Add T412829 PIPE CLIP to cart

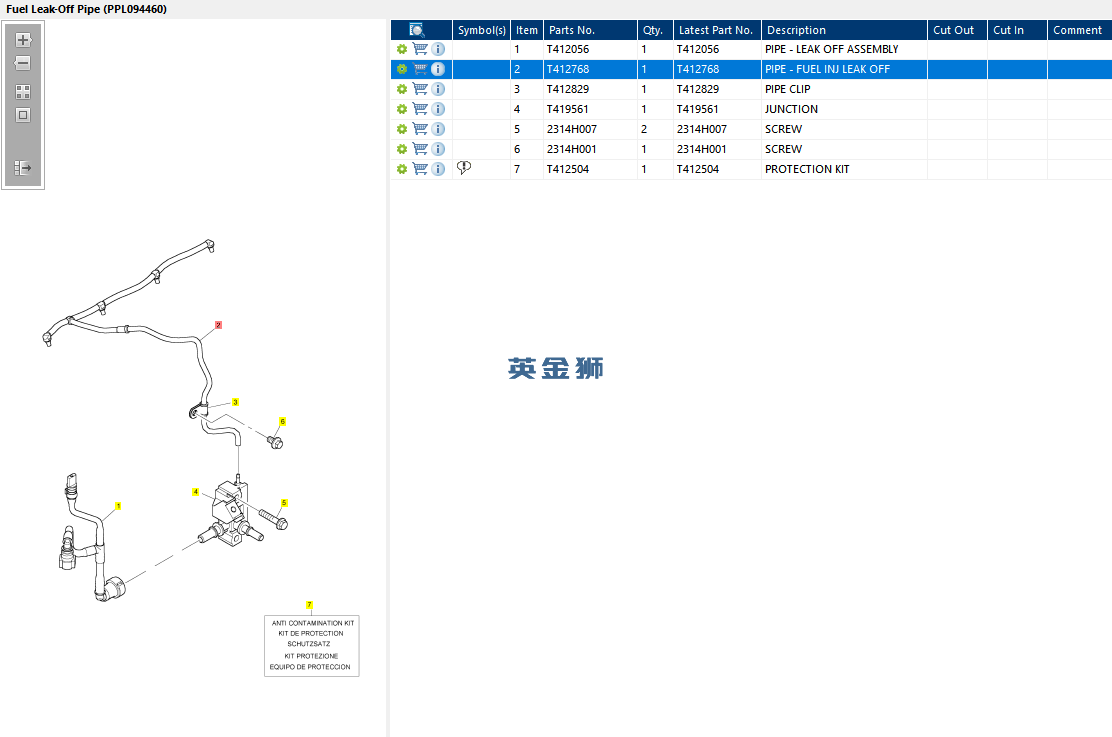coord(420,89)
